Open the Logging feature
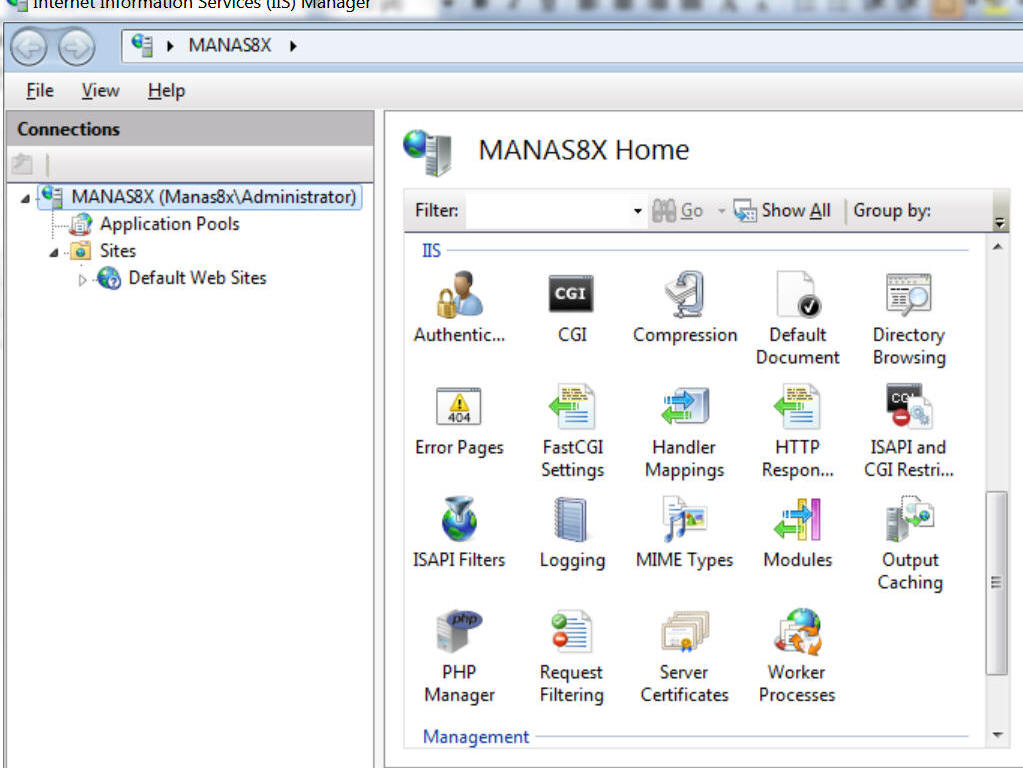 [x=572, y=533]
